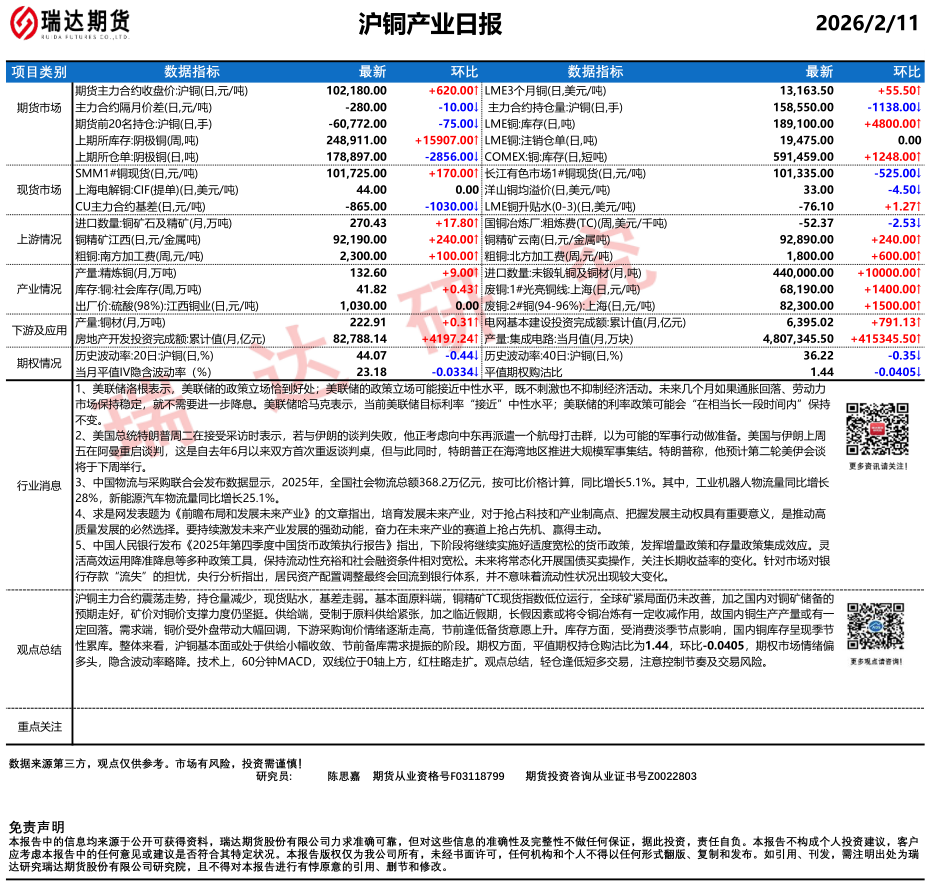The width and height of the screenshot is (929, 885).
Task: Click the 重点关注 section label
Action: (39, 726)
